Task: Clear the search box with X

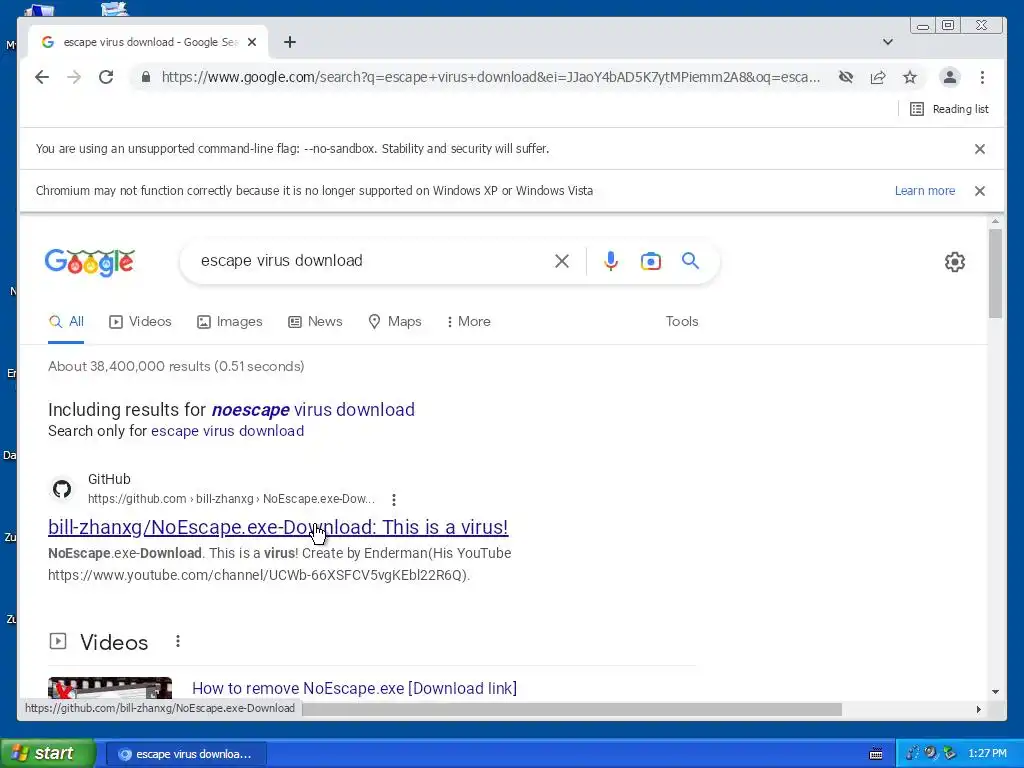Action: (x=562, y=261)
